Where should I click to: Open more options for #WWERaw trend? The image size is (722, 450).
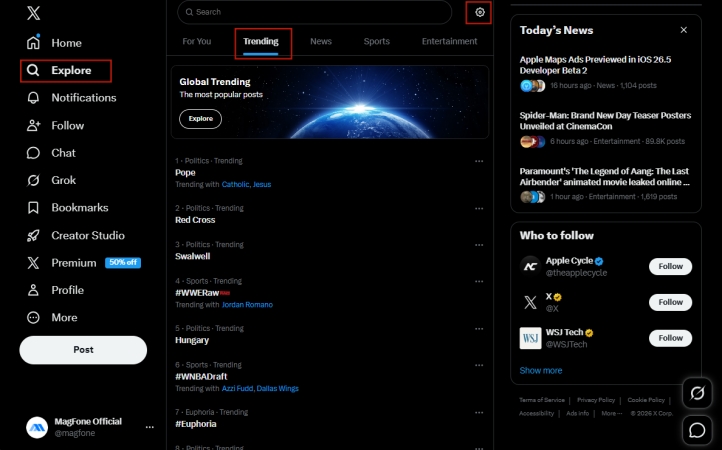click(479, 281)
